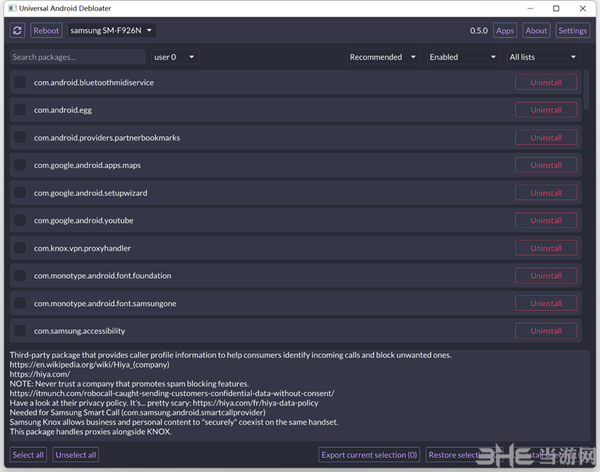
Task: Check the com.samsung.accessibility checkbox
Action: coord(20,331)
